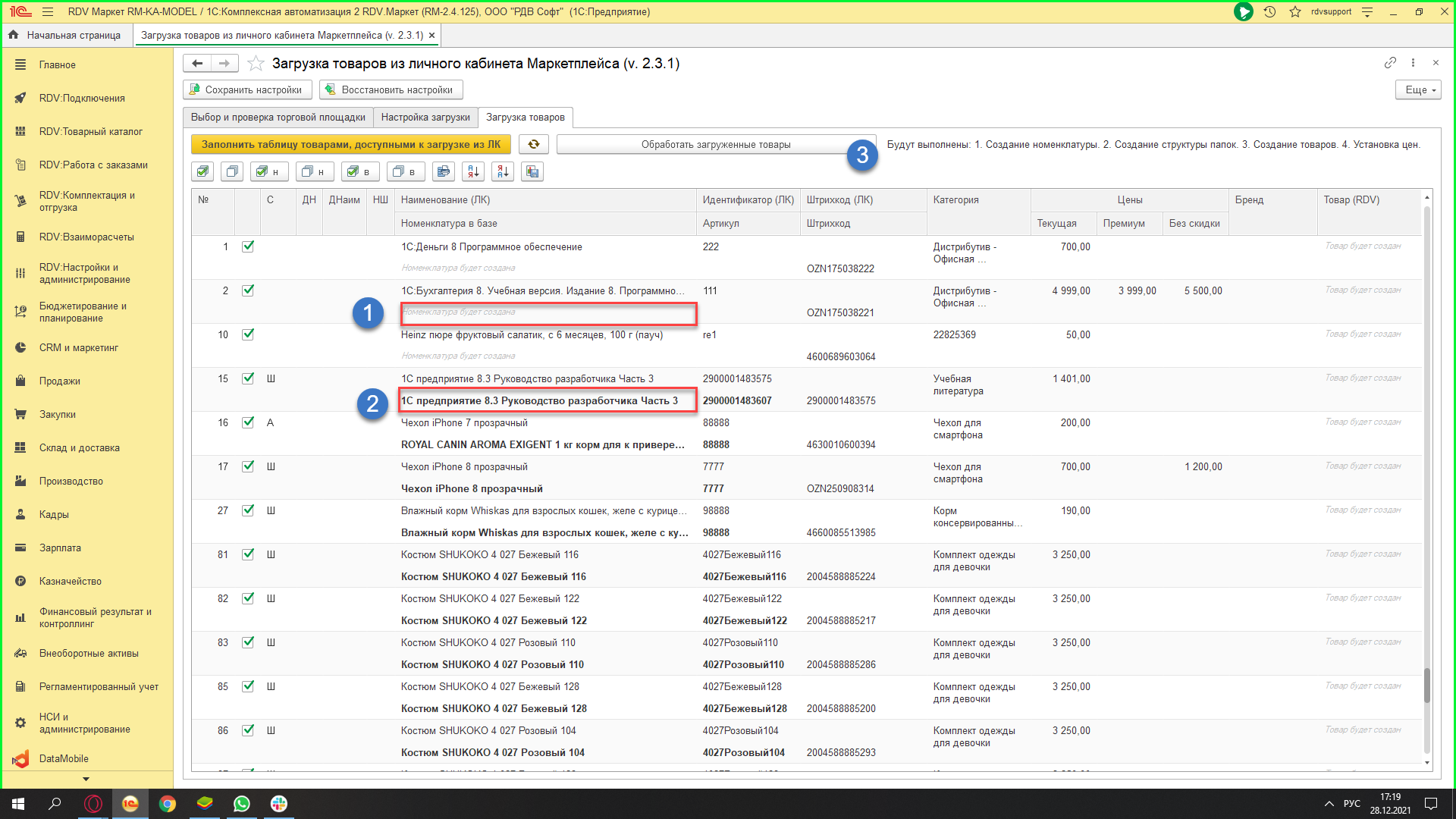Add the page to favorites via the star icon

(x=256, y=64)
